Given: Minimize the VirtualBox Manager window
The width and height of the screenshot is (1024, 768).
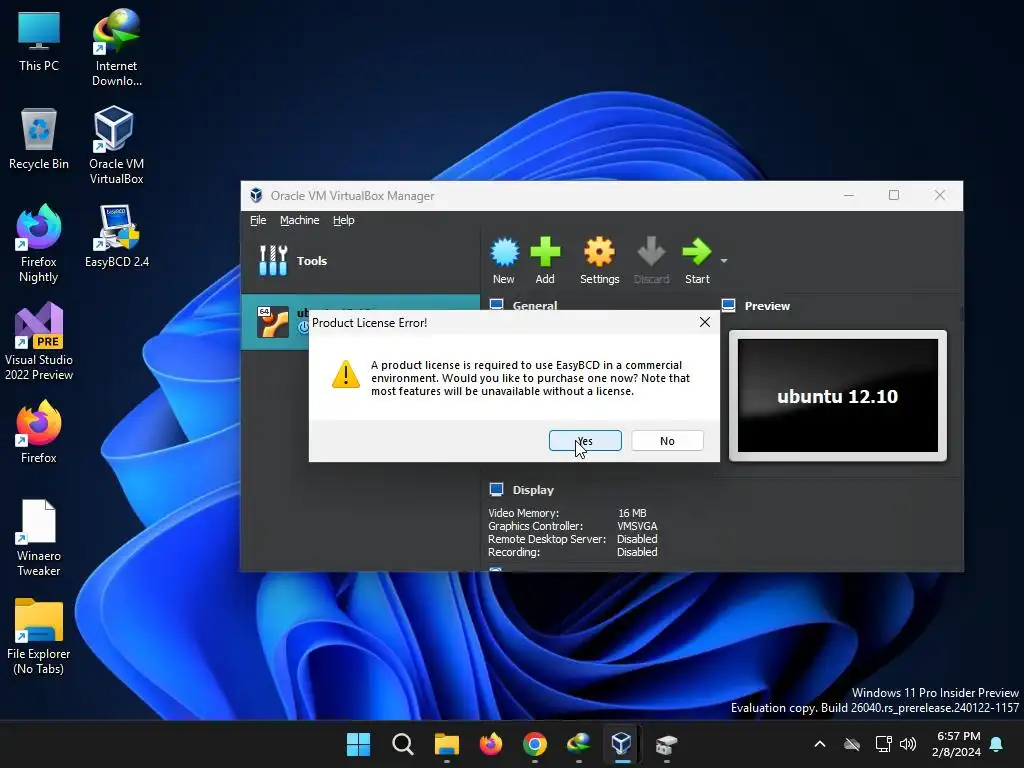Looking at the screenshot, I should [x=848, y=195].
